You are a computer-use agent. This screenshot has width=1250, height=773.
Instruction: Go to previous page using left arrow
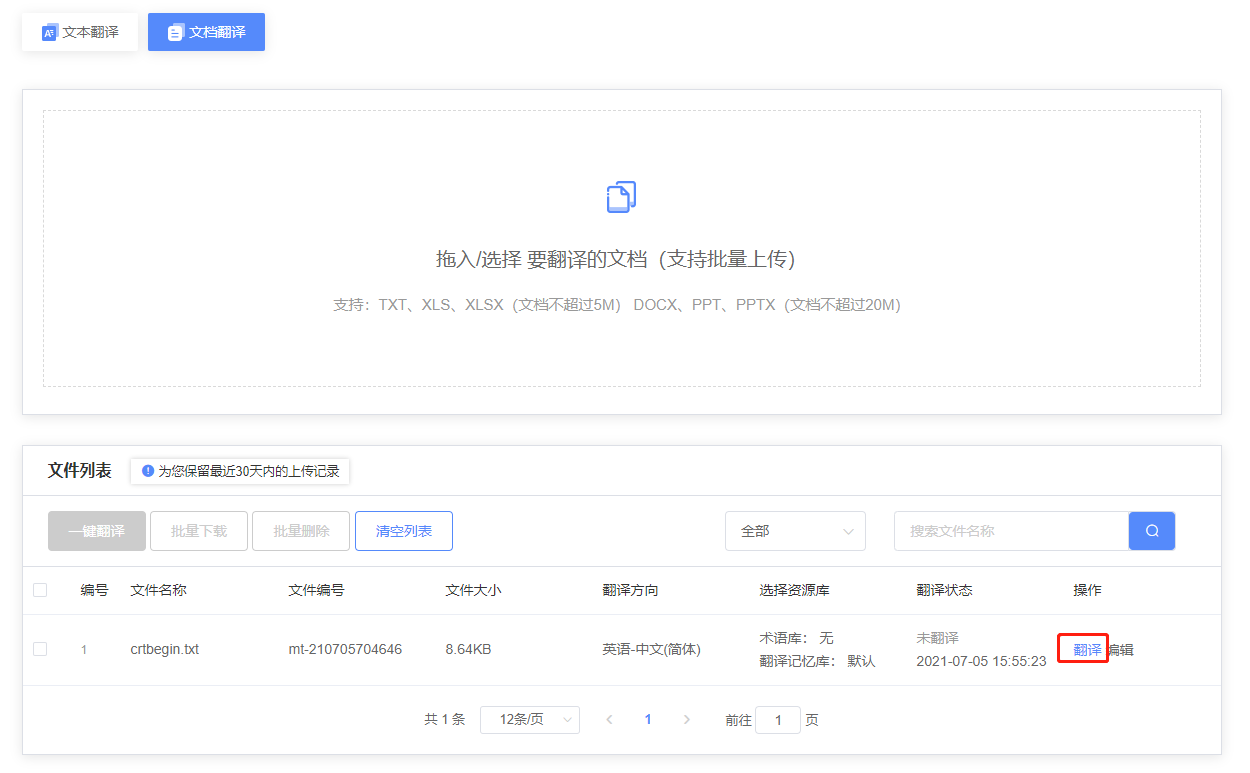point(609,720)
